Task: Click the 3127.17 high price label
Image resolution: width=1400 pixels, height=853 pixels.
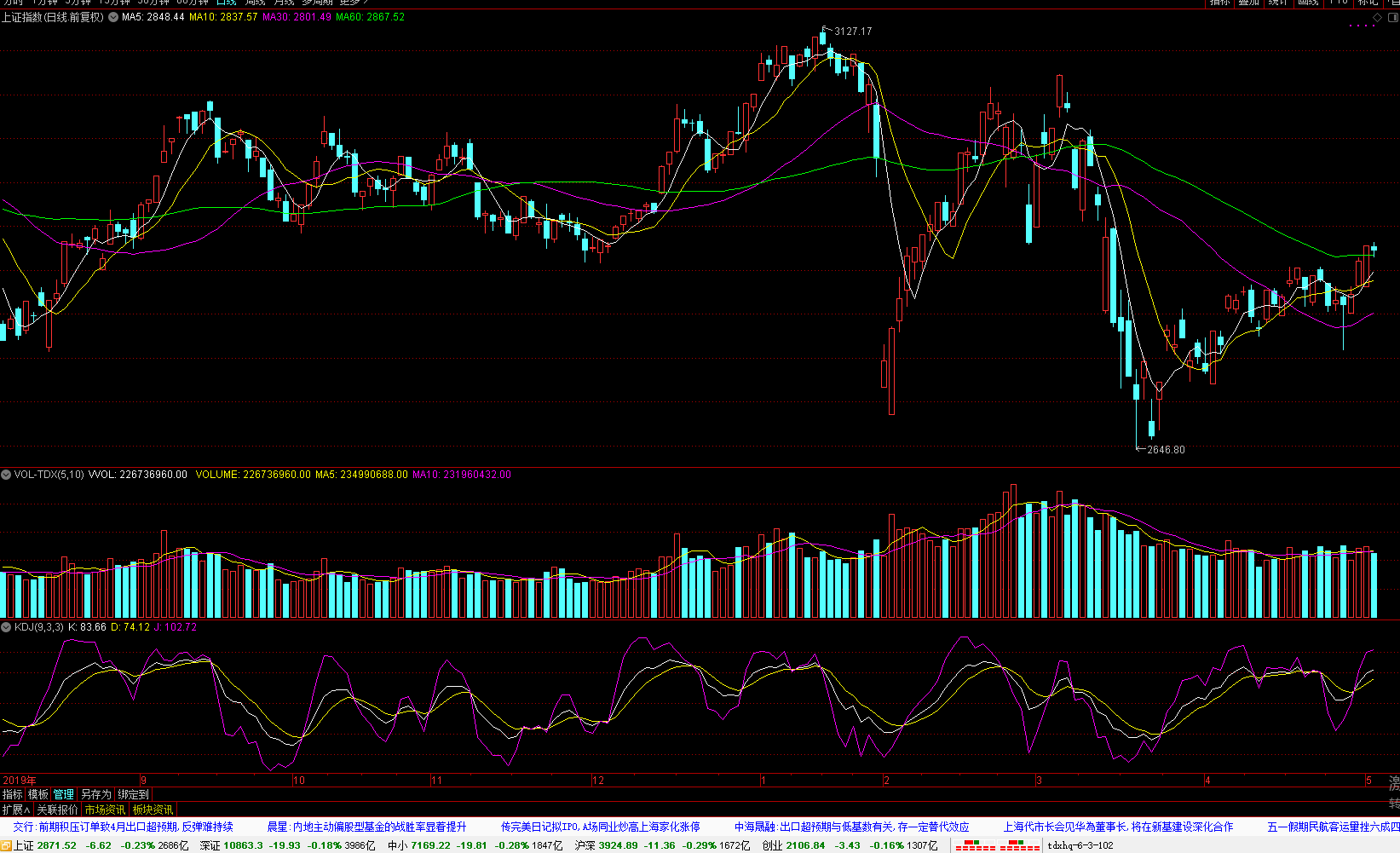Action: coord(853,32)
